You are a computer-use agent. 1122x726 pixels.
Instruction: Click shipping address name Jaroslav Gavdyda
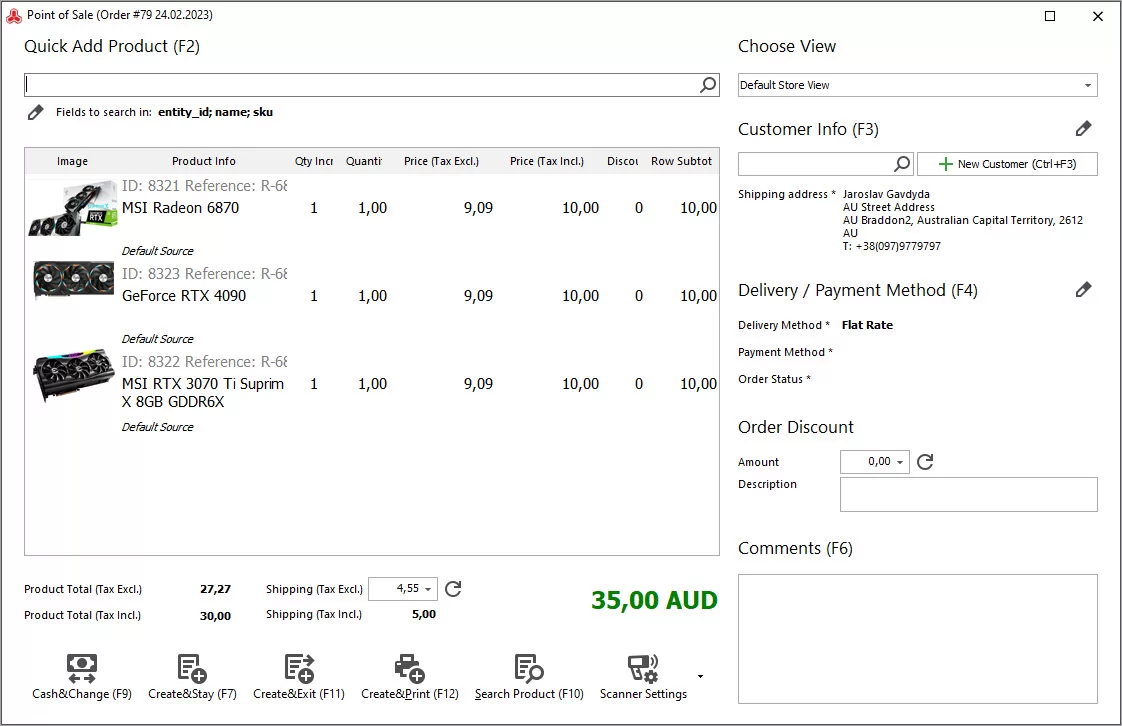pos(887,194)
